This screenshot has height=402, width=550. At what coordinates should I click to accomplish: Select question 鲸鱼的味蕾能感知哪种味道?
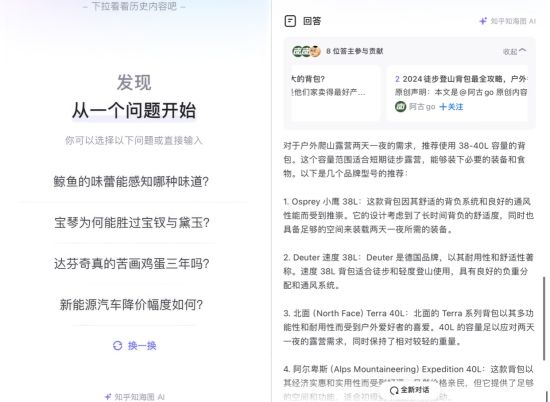(131, 181)
